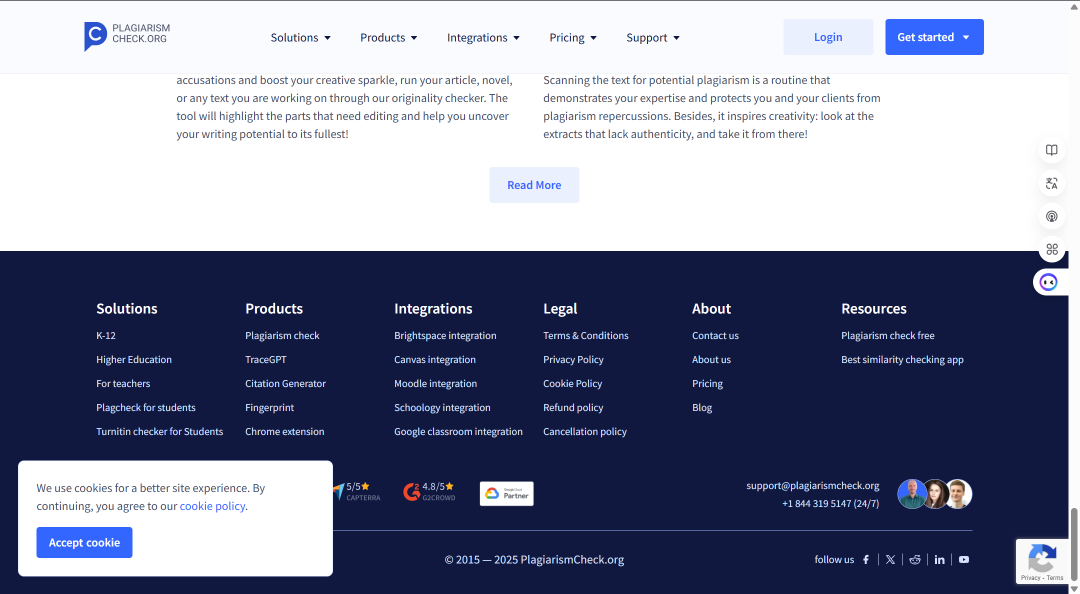
Task: Open Turnitin checker for Students link
Action: [159, 432]
